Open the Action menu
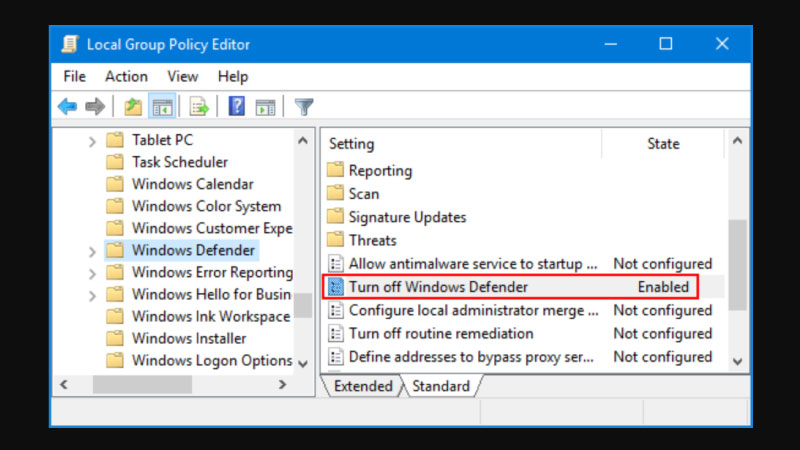The height and width of the screenshot is (450, 800). click(126, 77)
